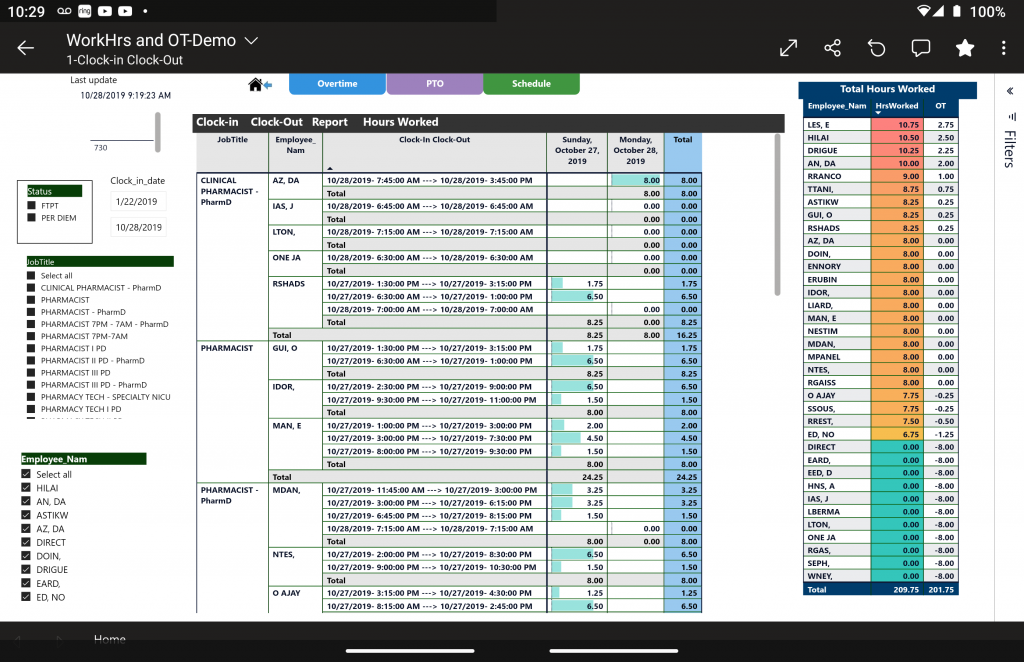Switch to the Overtime tab

coord(337,84)
